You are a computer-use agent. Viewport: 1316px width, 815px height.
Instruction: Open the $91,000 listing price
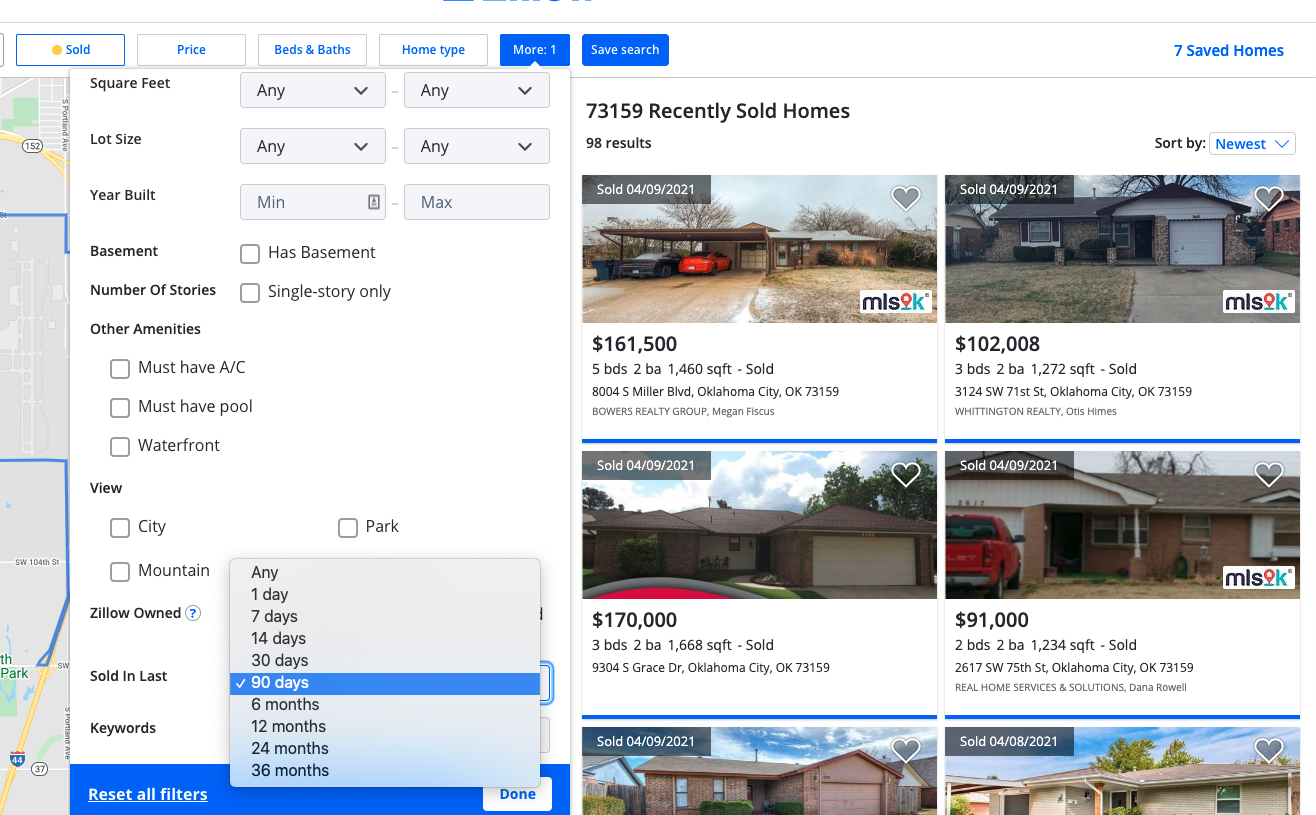(992, 620)
